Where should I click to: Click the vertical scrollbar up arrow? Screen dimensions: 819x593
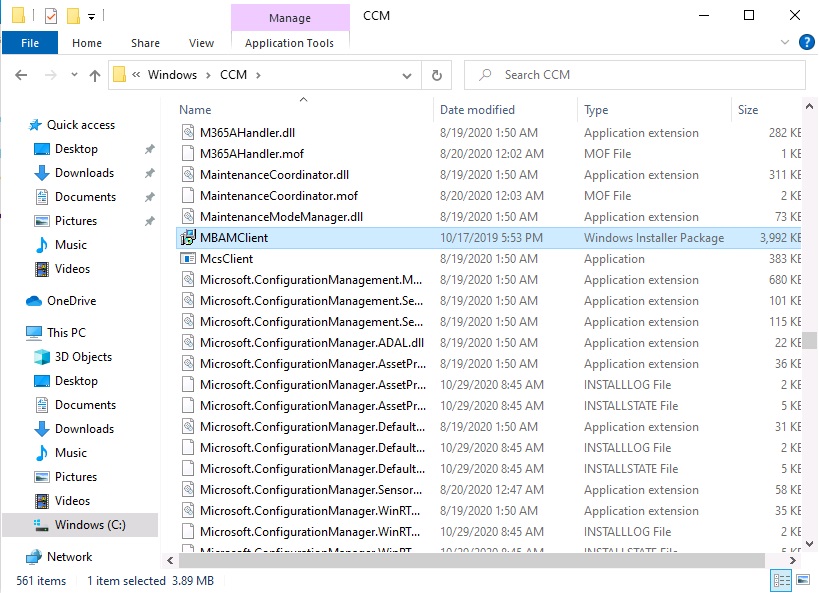pos(810,107)
